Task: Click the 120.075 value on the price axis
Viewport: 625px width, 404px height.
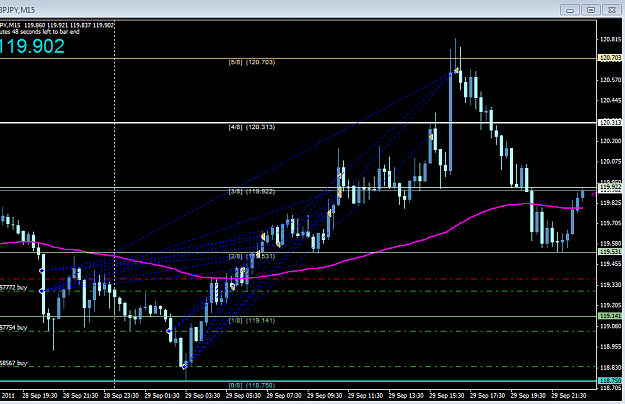Action: coord(610,162)
